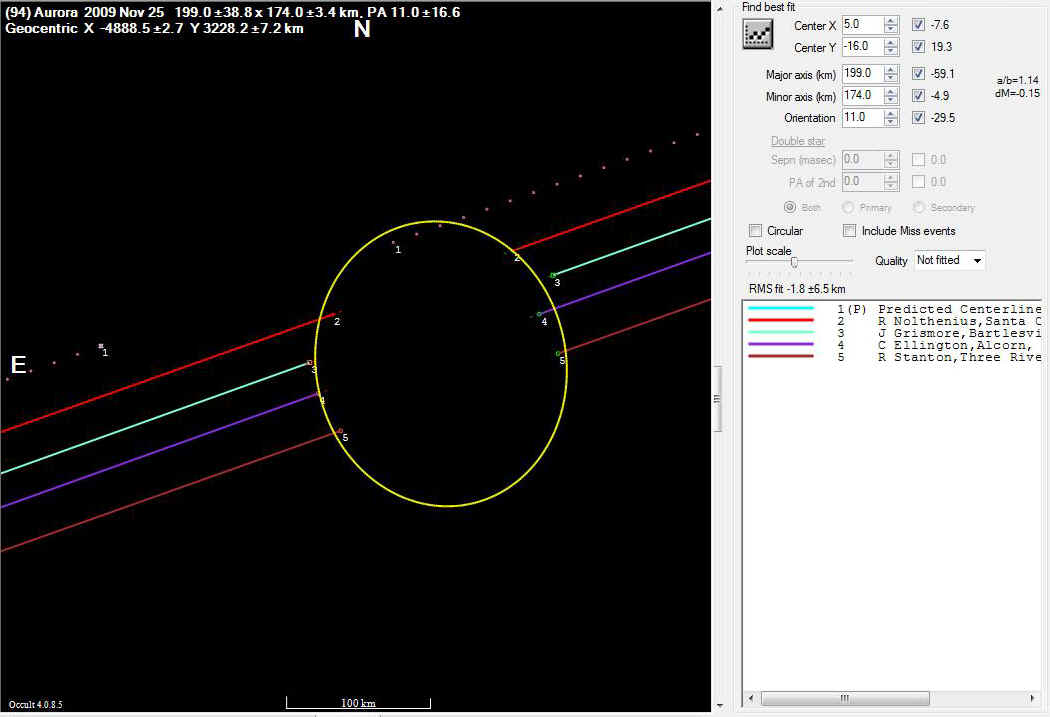Click the legend list scroll-right arrow
This screenshot has height=717, width=1050.
(1032, 699)
